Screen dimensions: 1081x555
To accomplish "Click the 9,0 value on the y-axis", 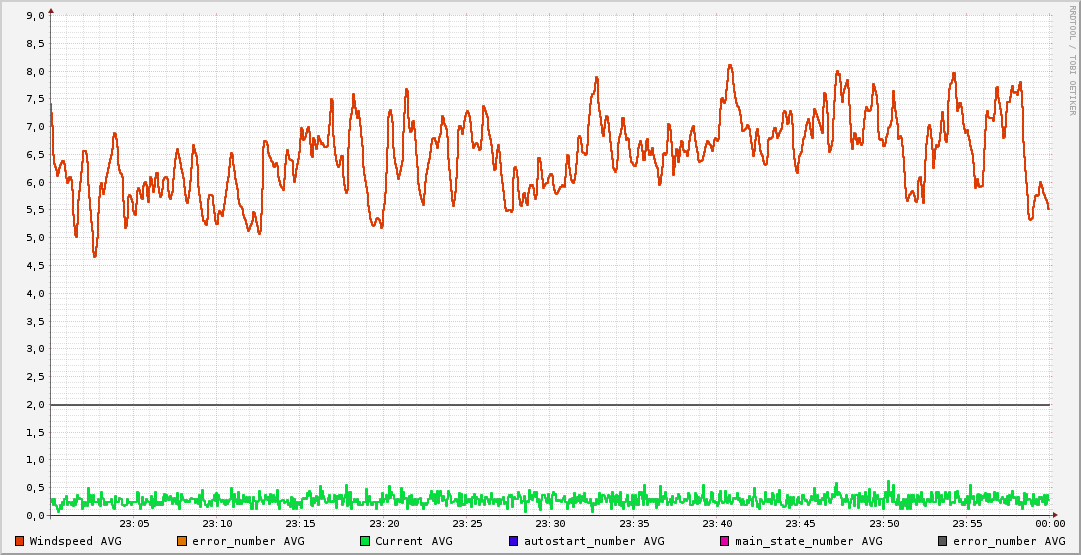I will [x=35, y=15].
